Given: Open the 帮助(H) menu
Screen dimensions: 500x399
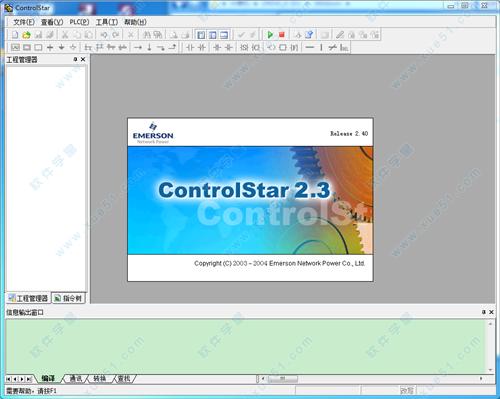Looking at the screenshot, I should (x=135, y=22).
